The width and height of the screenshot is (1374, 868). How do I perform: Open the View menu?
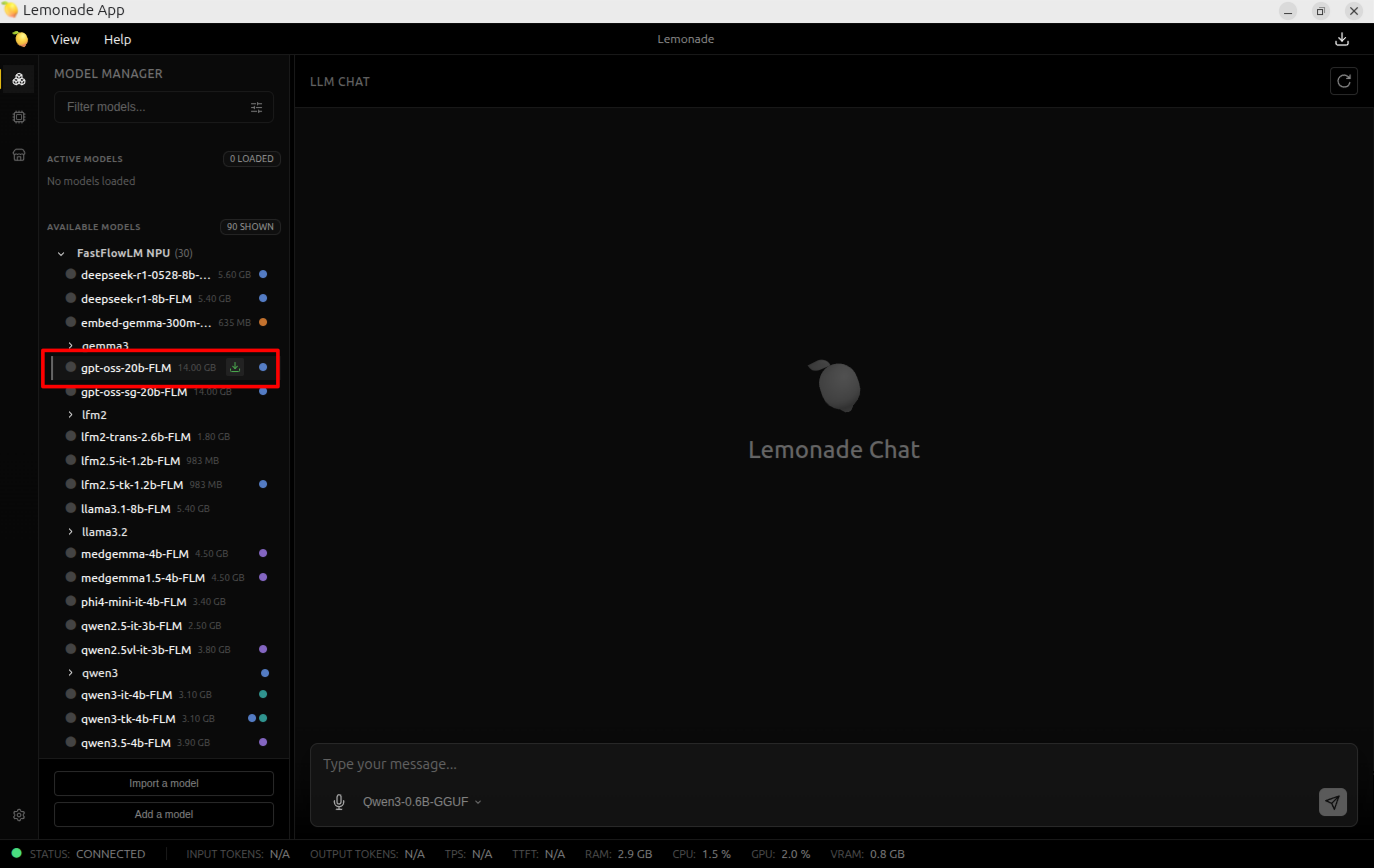click(x=65, y=39)
